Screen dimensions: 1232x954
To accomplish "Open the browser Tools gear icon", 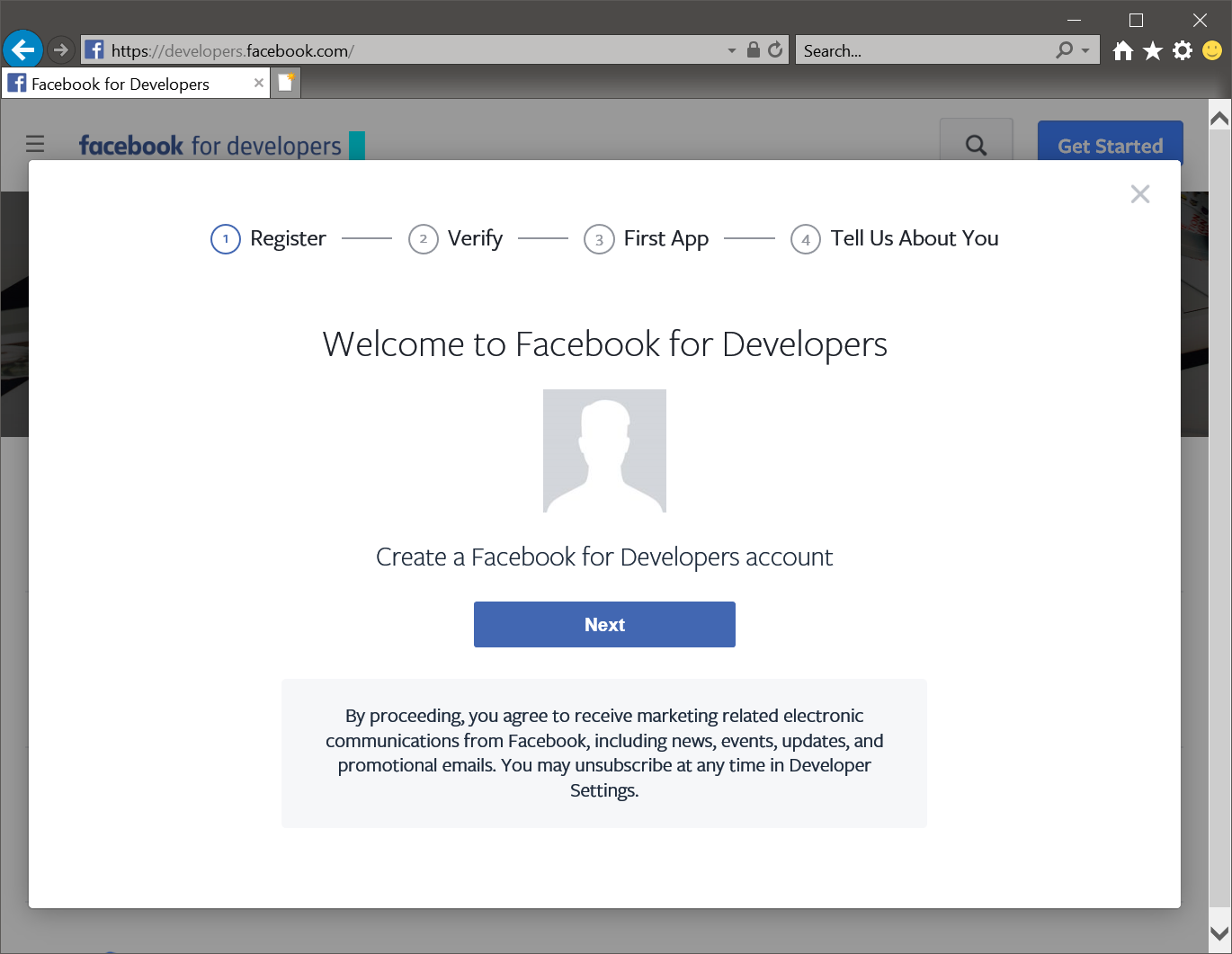I will click(1183, 51).
